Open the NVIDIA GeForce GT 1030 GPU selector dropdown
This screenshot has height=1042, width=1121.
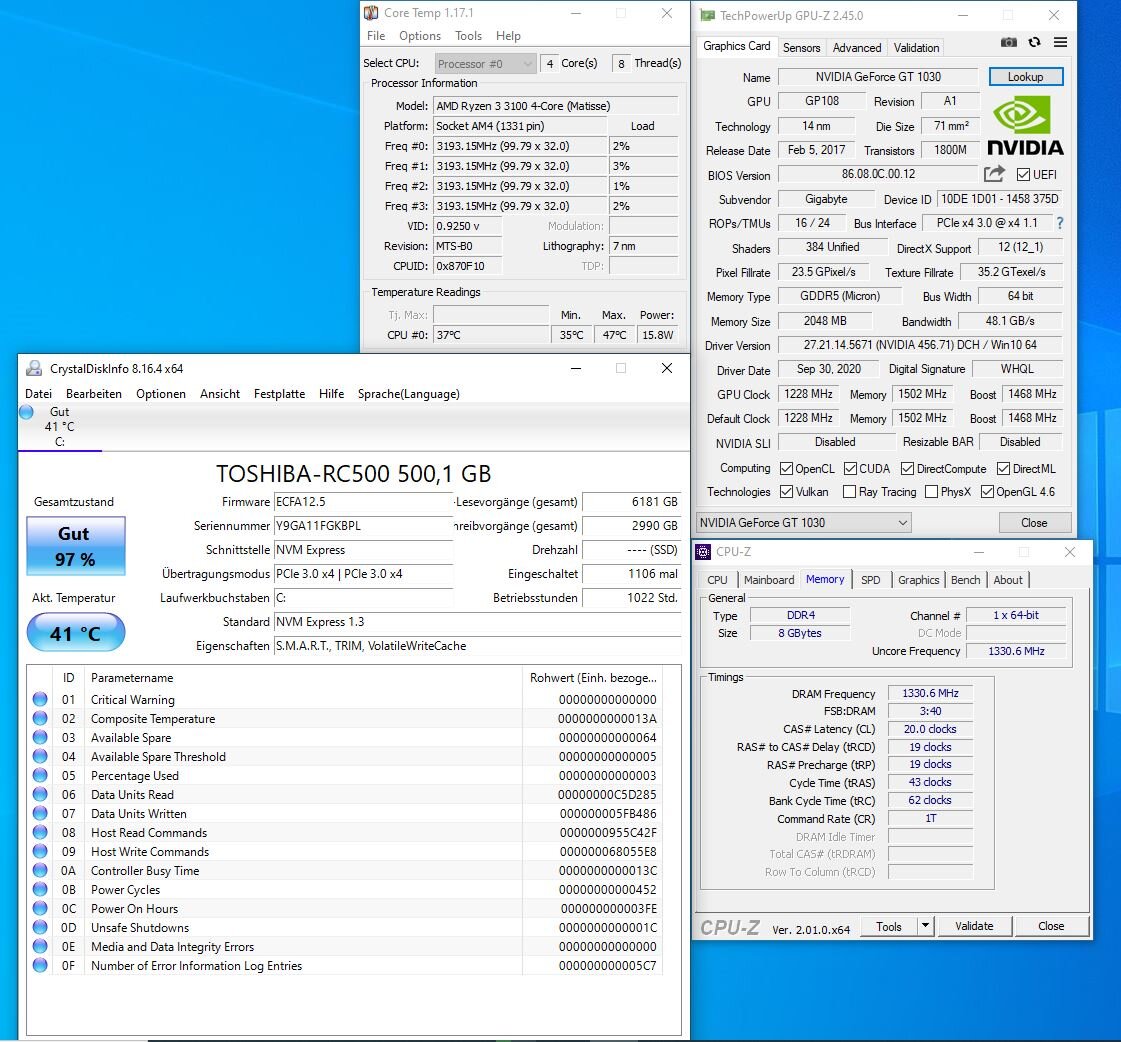[x=804, y=523]
